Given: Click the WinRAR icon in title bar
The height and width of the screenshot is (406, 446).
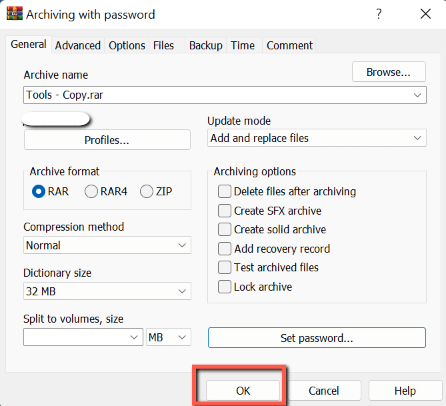Looking at the screenshot, I should pyautogui.click(x=15, y=14).
